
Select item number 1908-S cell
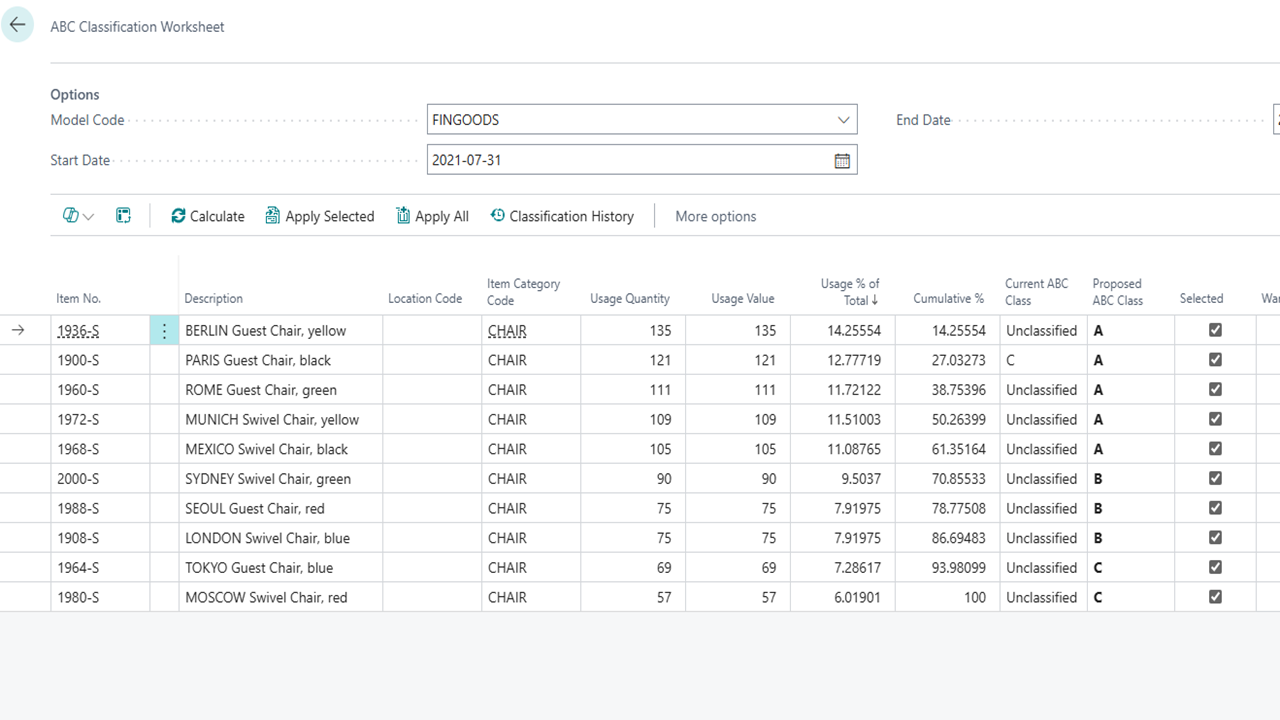pos(78,538)
